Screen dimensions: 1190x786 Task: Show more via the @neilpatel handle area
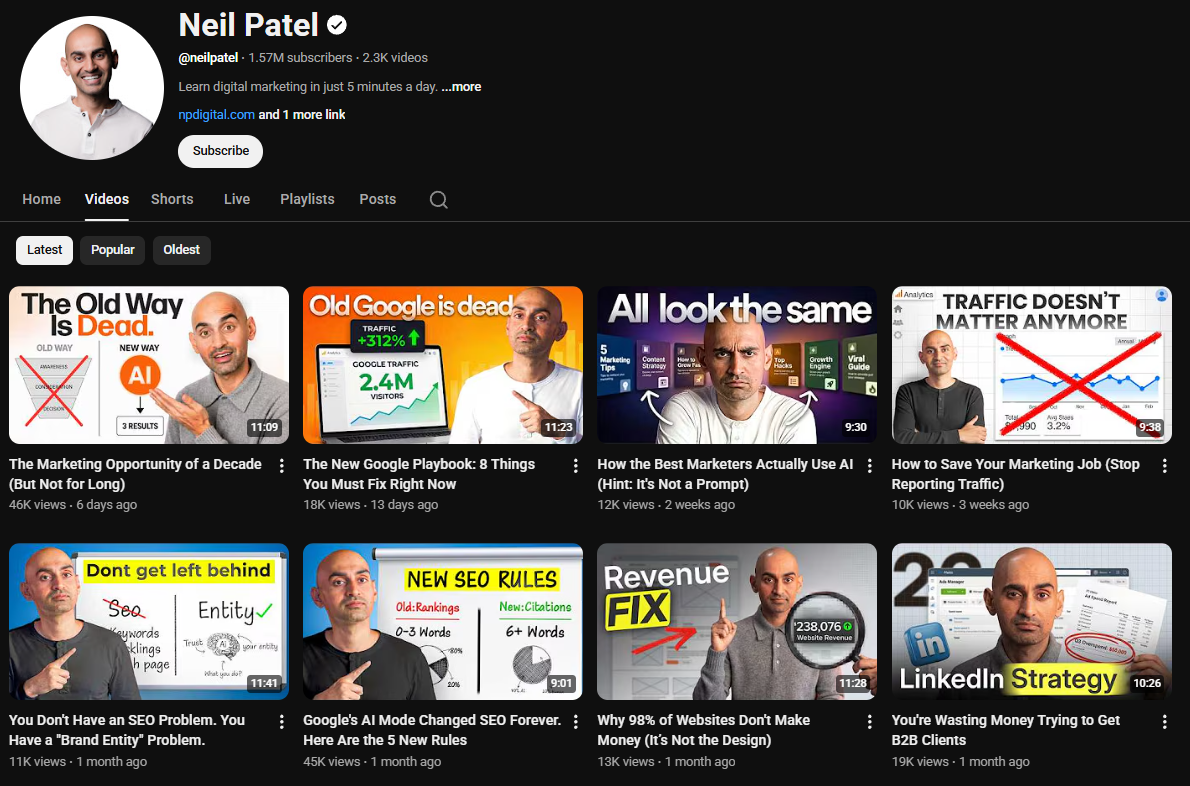208,57
